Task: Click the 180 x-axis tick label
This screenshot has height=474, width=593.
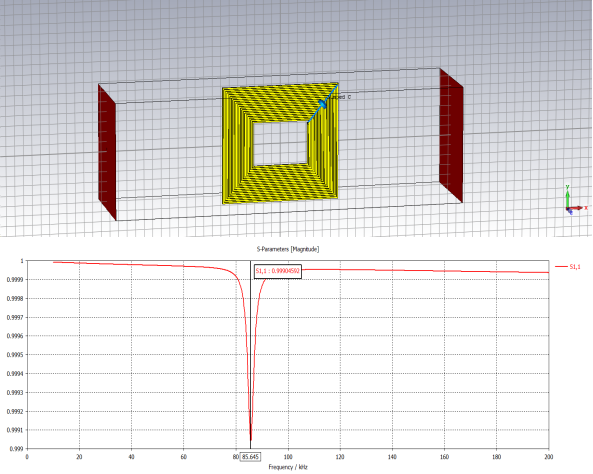Action: pos(497,457)
